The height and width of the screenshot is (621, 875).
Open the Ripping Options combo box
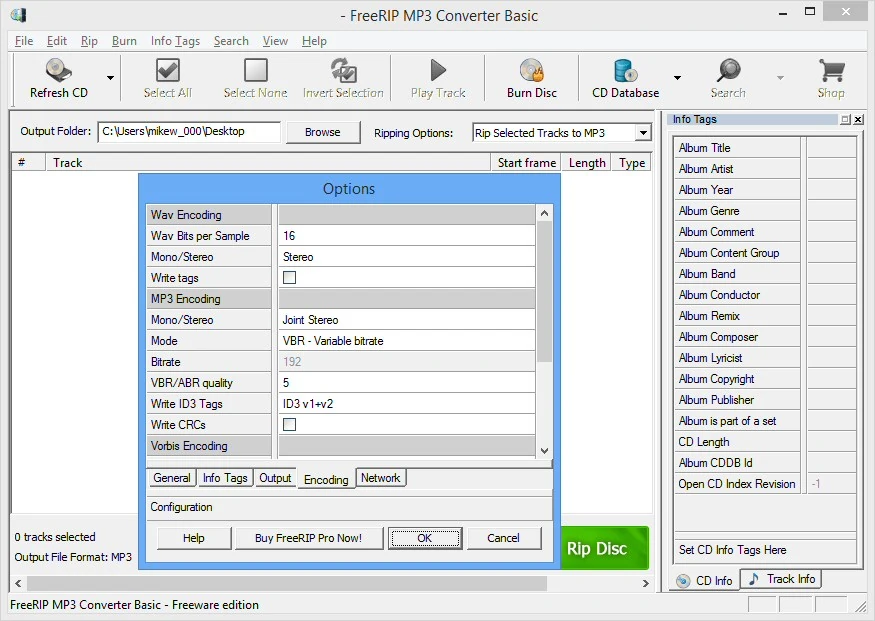click(x=561, y=133)
